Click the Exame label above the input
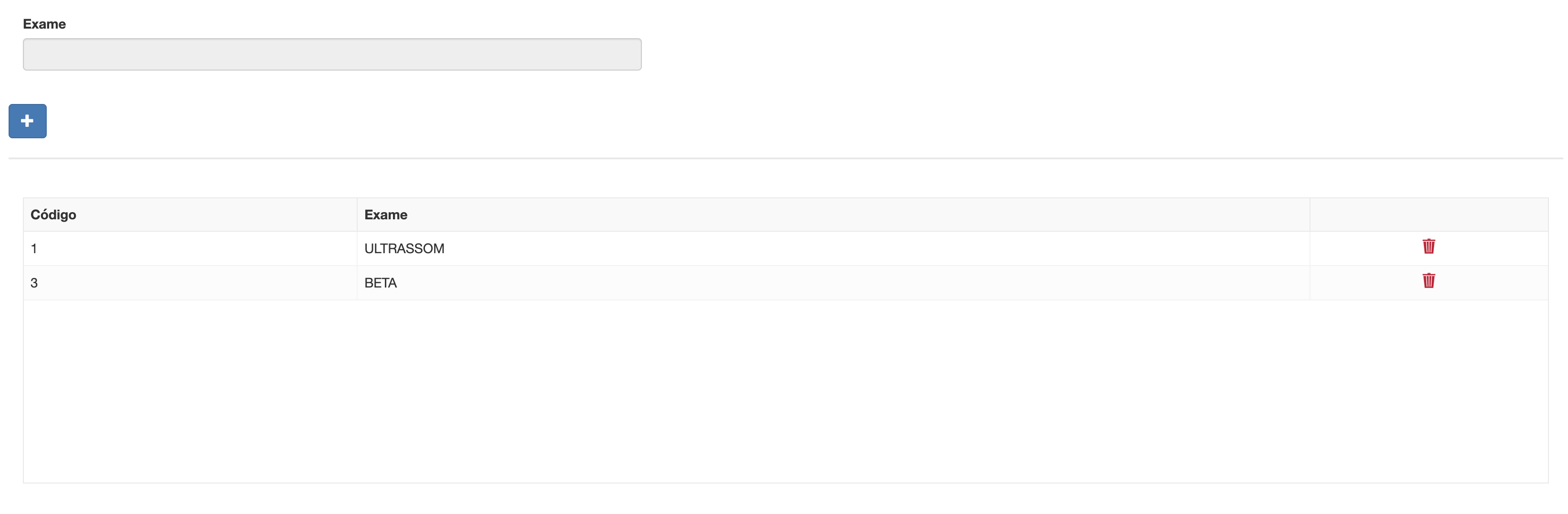Viewport: 1568px width, 514px height. click(44, 24)
